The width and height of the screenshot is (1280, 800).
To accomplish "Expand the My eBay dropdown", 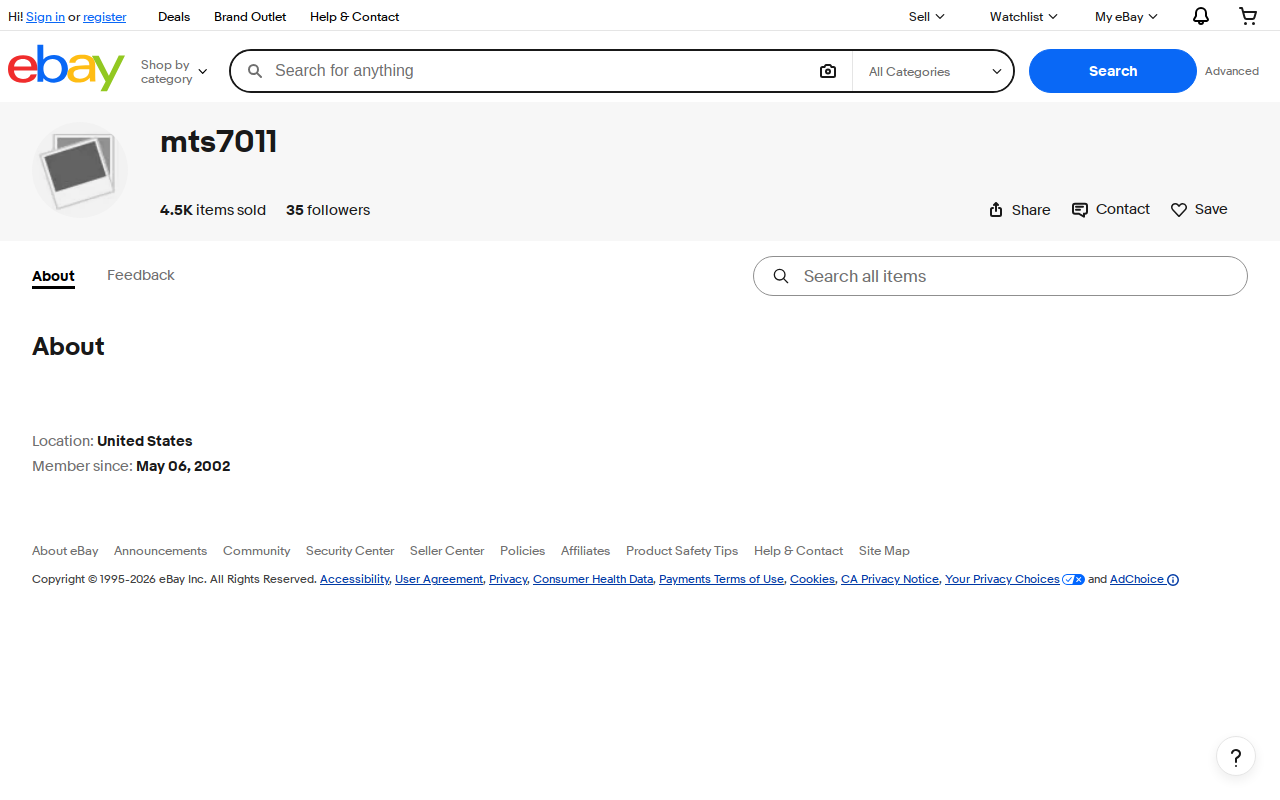I will point(1126,16).
